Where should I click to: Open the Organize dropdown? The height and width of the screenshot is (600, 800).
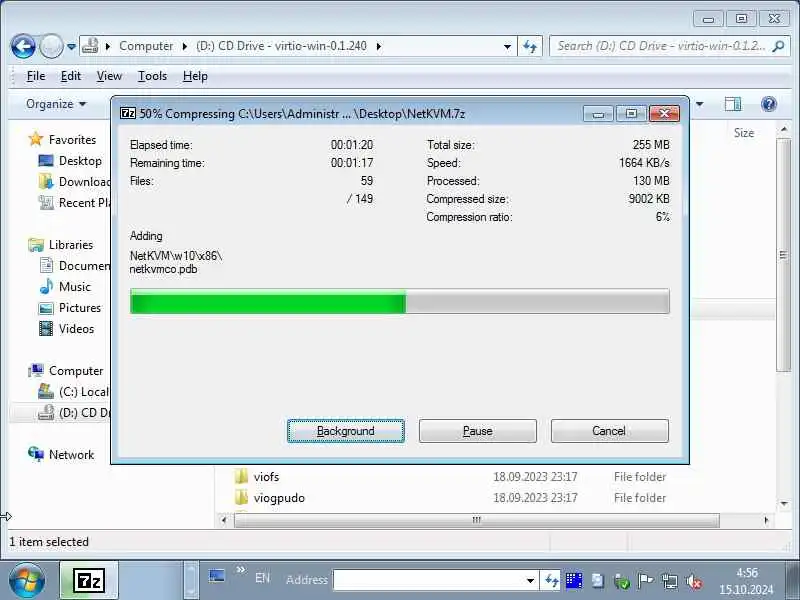56,104
